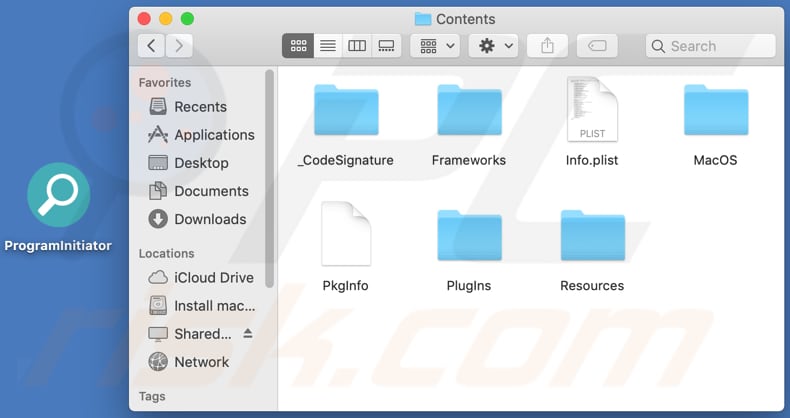Screen dimensions: 790x418
Task: Go forward with the right chevron button
Action: pyautogui.click(x=179, y=46)
